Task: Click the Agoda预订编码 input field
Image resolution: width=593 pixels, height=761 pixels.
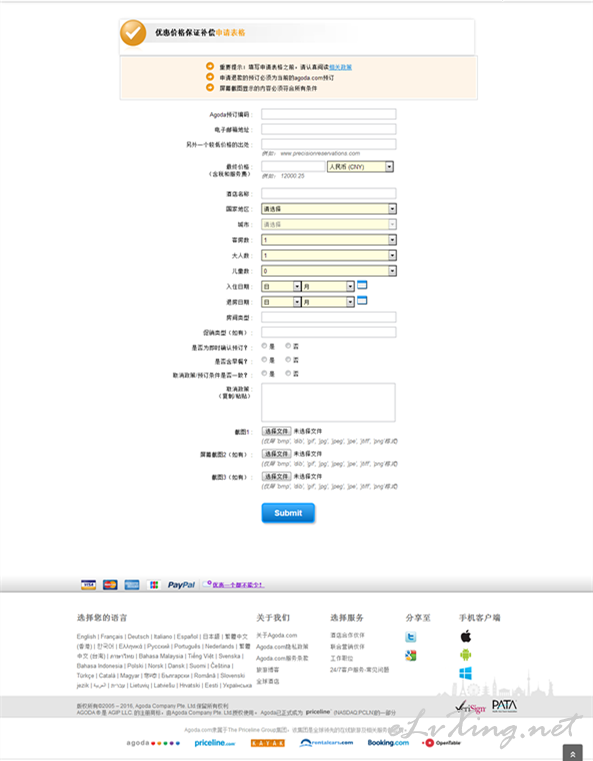Action: 329,114
